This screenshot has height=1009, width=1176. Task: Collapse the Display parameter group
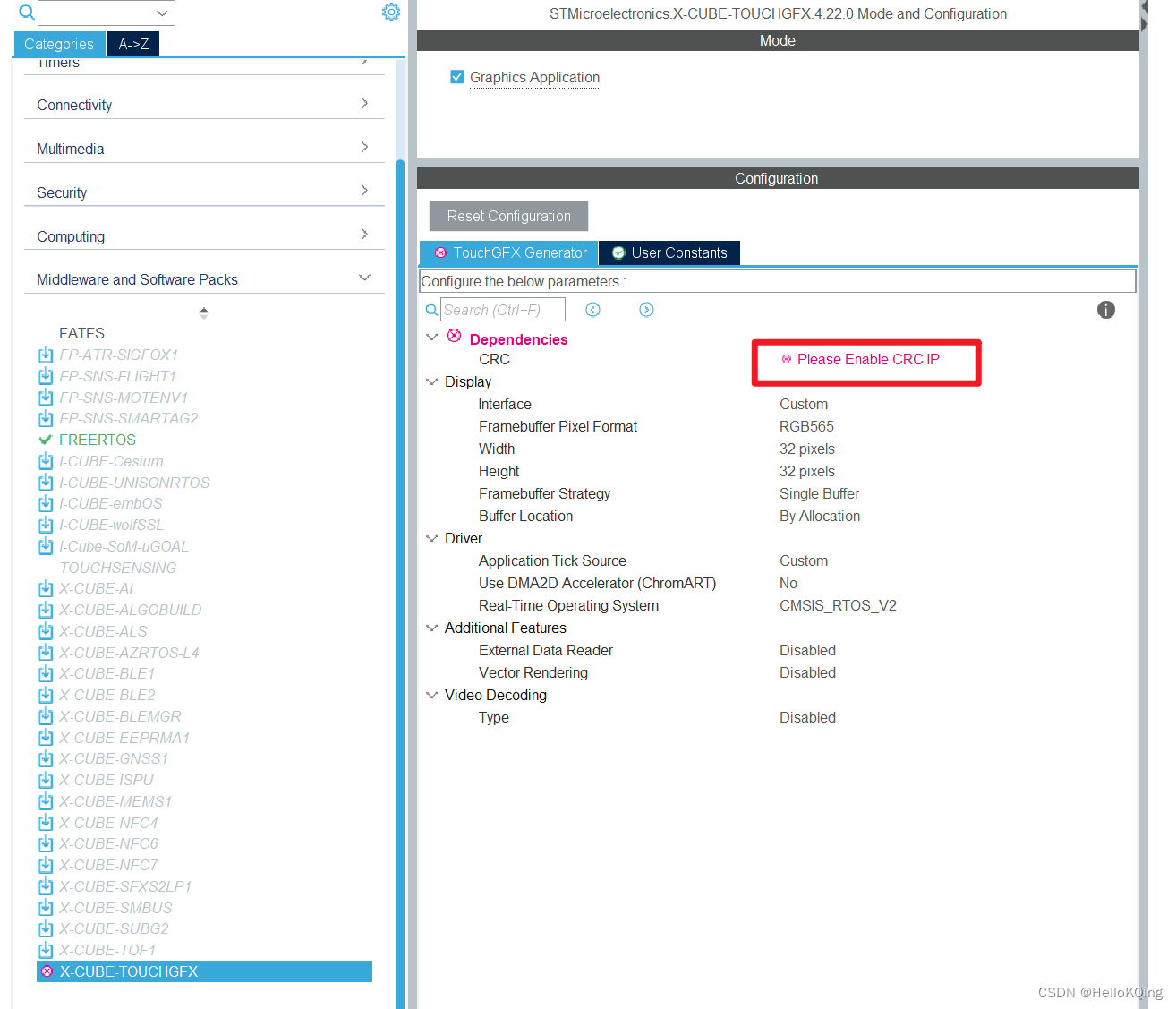(432, 381)
